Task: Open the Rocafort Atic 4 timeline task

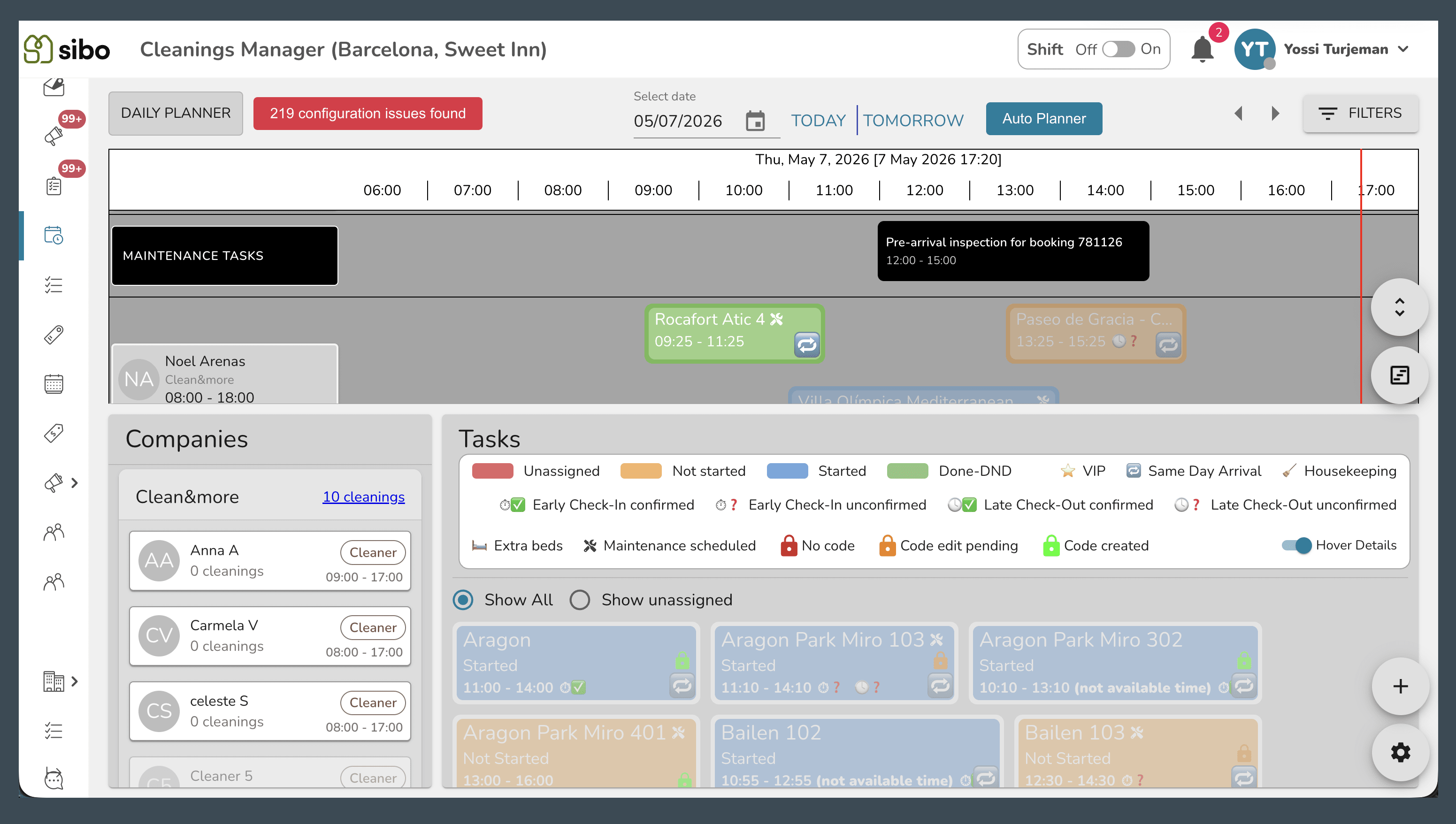Action: 734,334
